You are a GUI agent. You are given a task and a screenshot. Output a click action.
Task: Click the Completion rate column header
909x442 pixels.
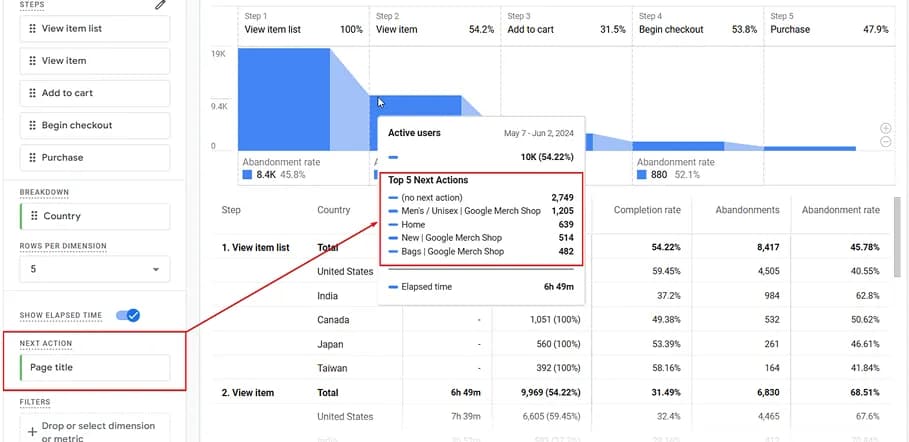coord(647,210)
